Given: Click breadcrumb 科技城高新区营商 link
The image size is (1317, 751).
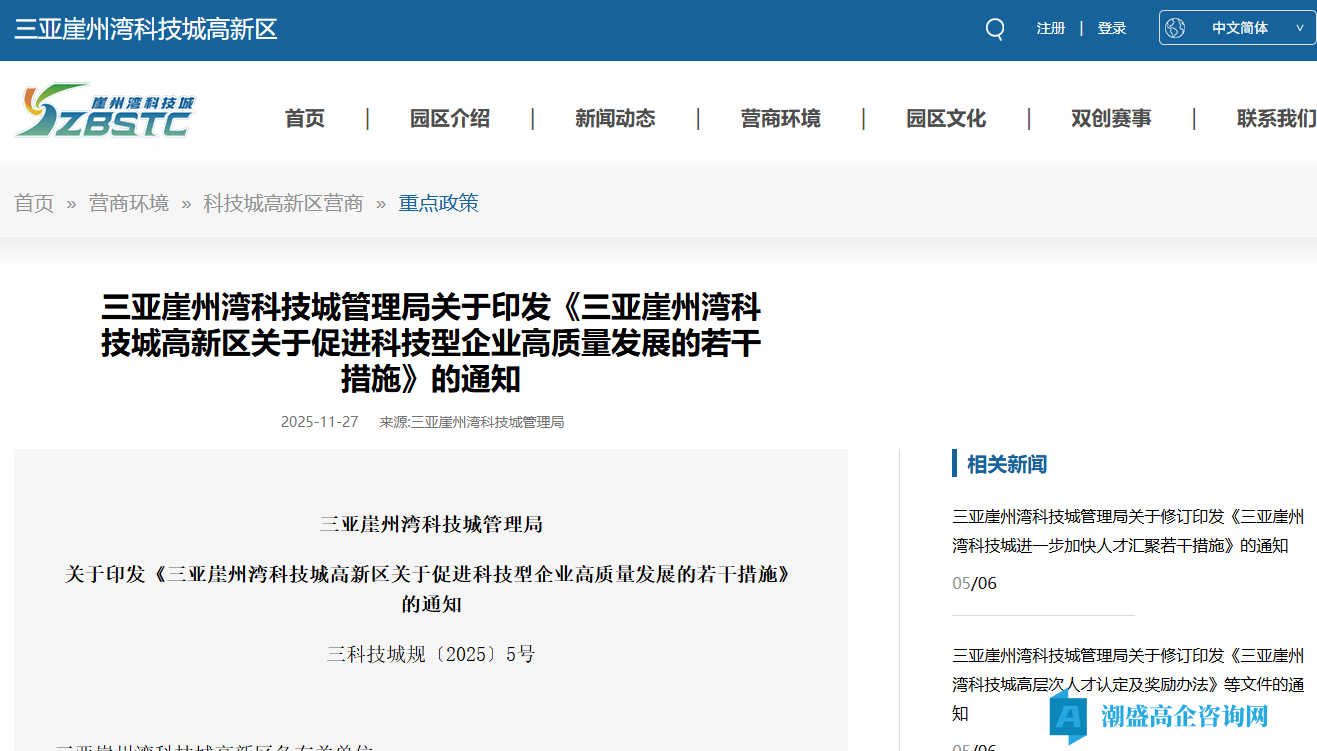Looking at the screenshot, I should (282, 203).
